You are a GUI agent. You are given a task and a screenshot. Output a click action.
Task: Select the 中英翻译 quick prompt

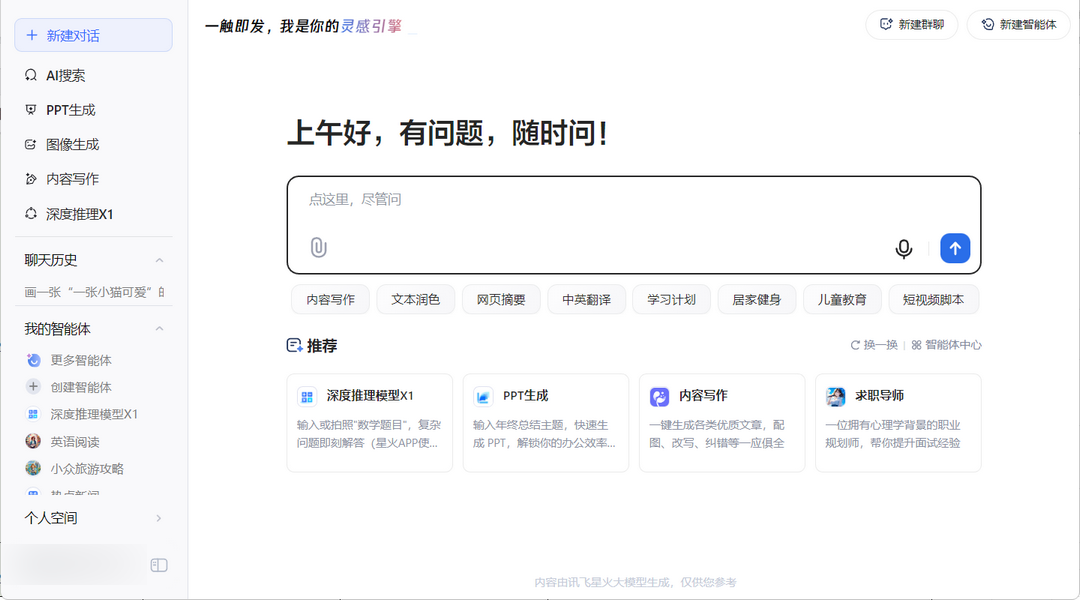tap(586, 299)
